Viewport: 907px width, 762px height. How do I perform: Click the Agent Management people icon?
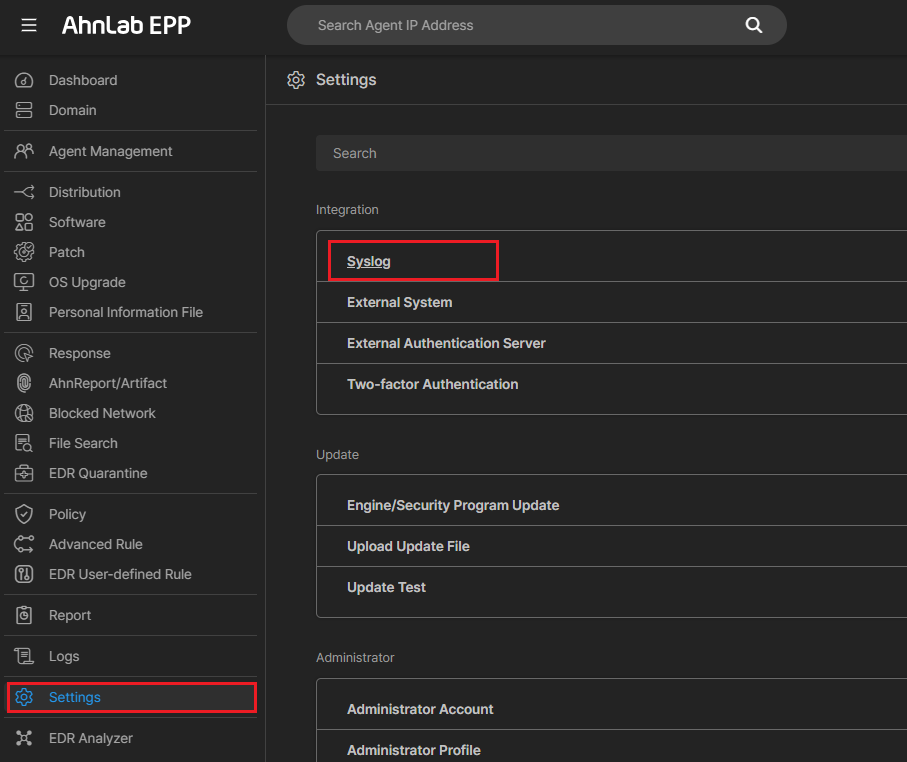24,152
